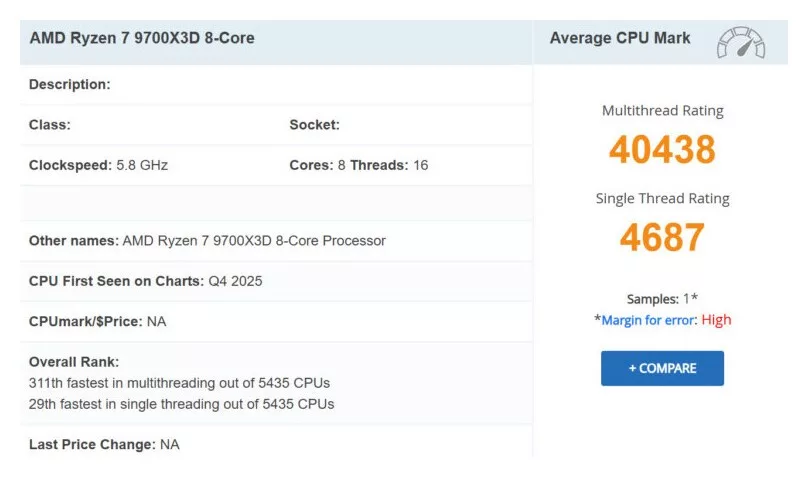Click the speedometer gauge icon

[741, 43]
